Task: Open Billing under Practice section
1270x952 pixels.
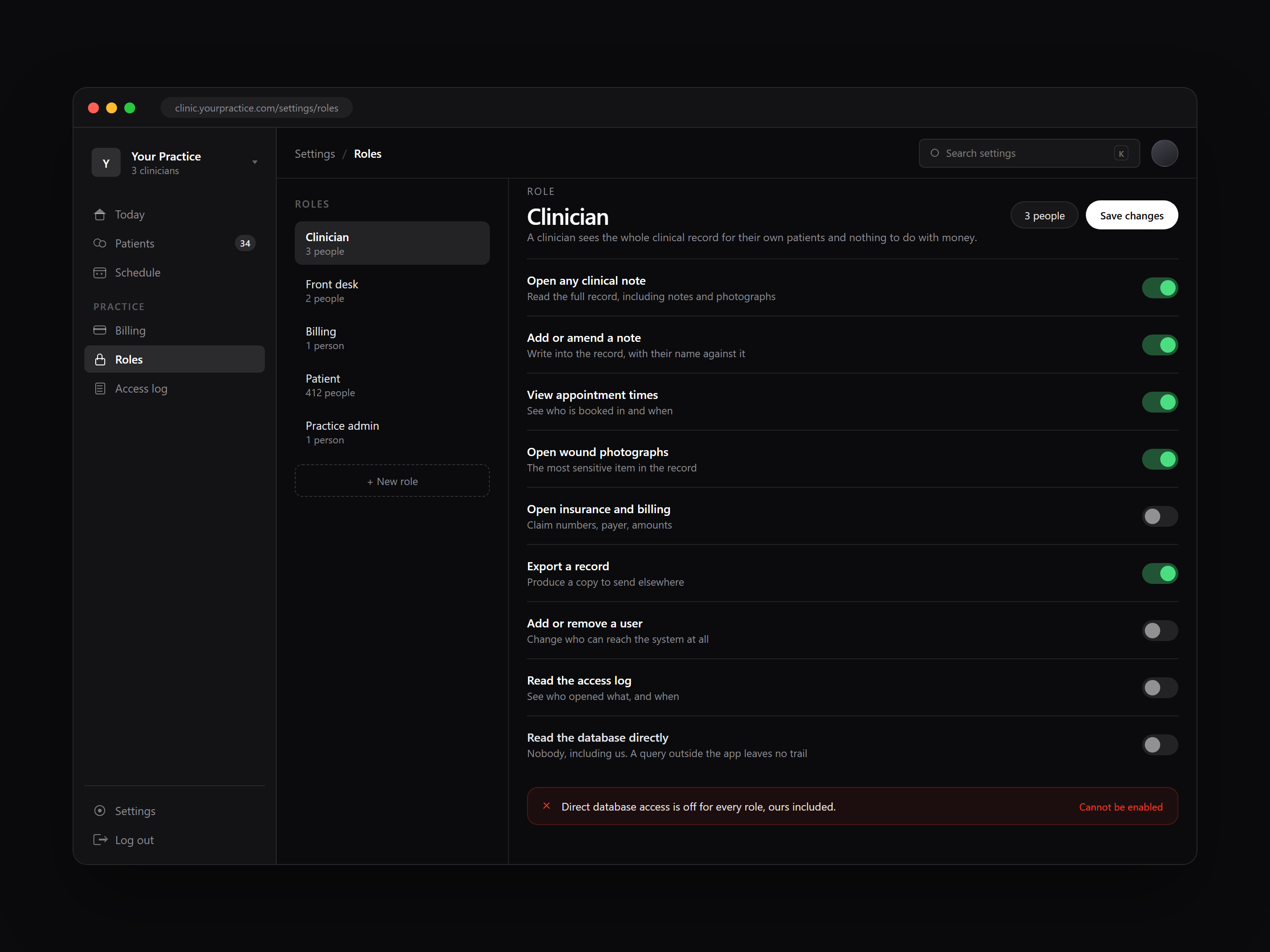Action: (175, 330)
